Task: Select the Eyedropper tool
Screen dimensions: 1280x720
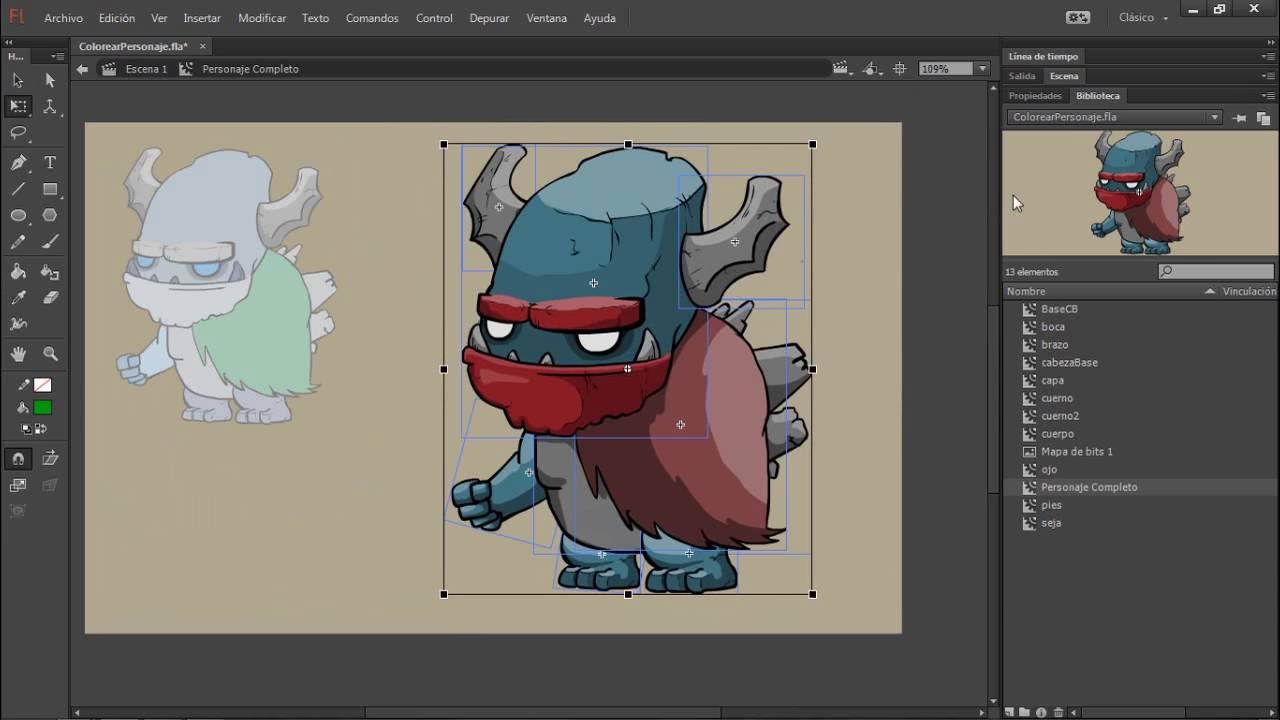Action: click(18, 298)
